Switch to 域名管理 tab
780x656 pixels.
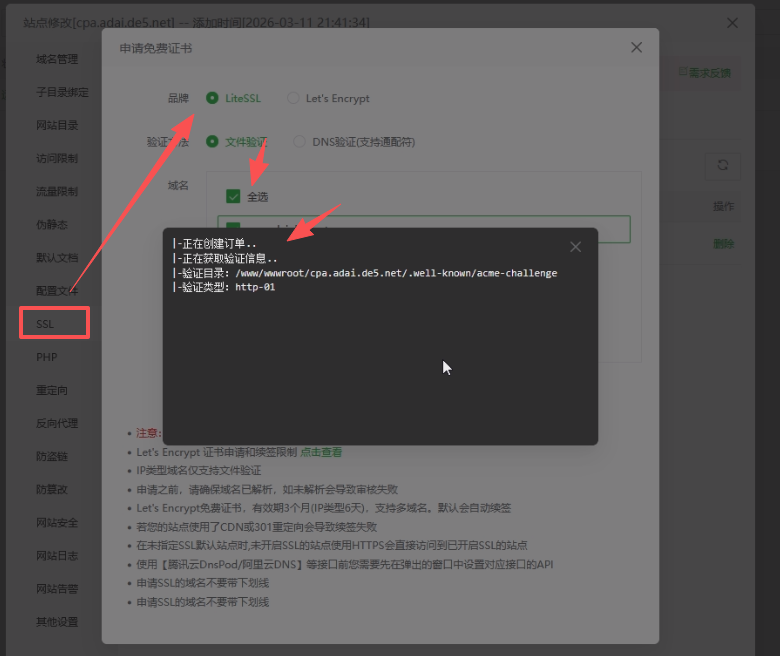(57, 59)
